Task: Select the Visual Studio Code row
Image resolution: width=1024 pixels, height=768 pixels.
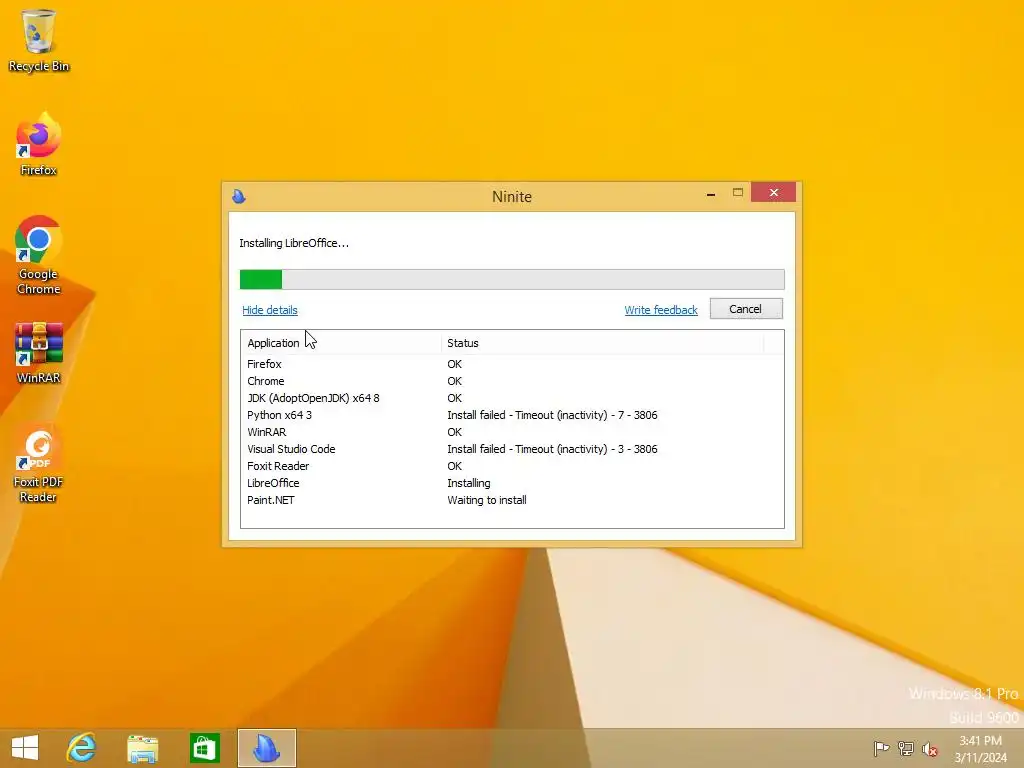Action: (x=512, y=449)
